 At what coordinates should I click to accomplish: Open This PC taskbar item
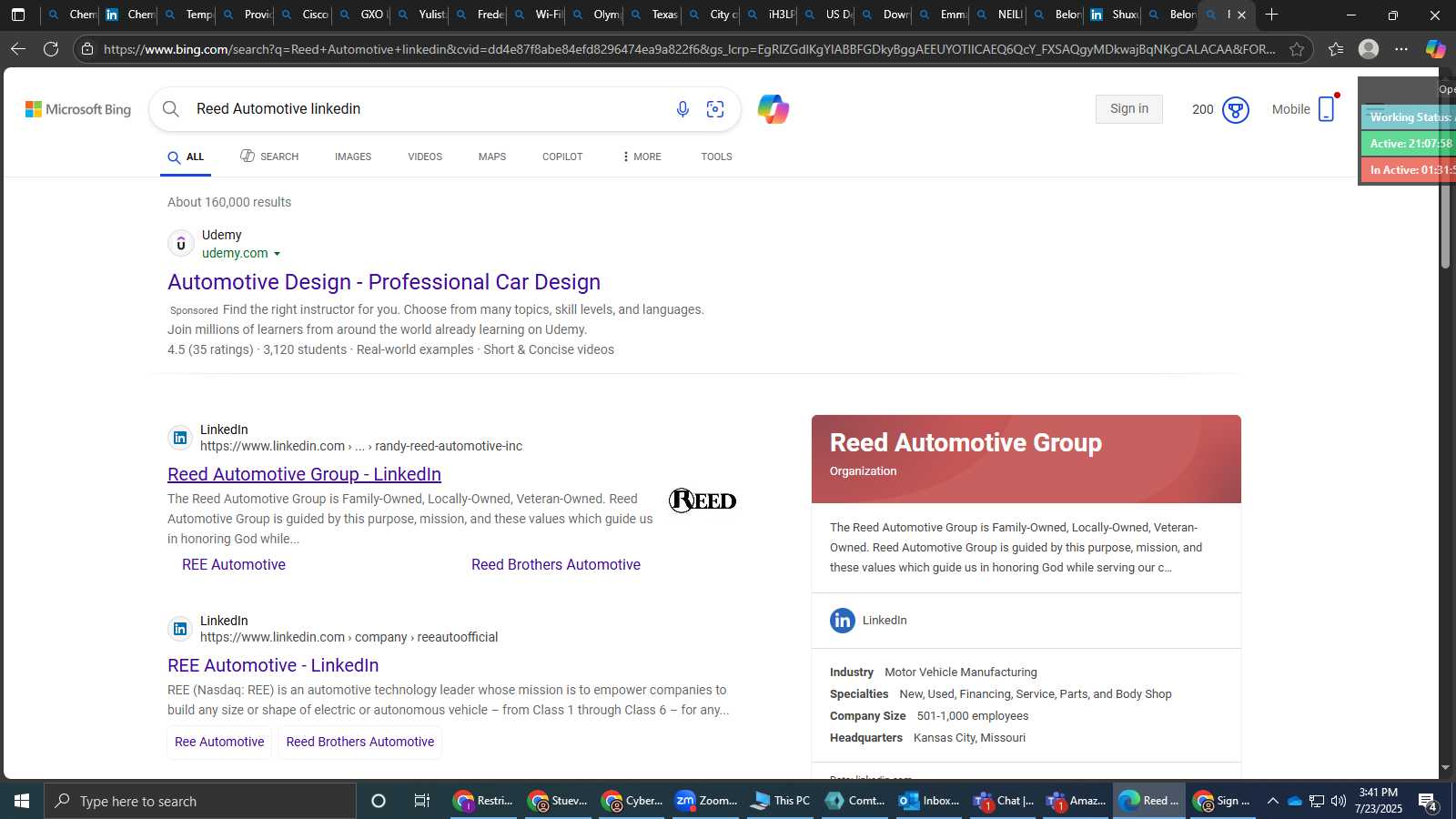tap(780, 801)
